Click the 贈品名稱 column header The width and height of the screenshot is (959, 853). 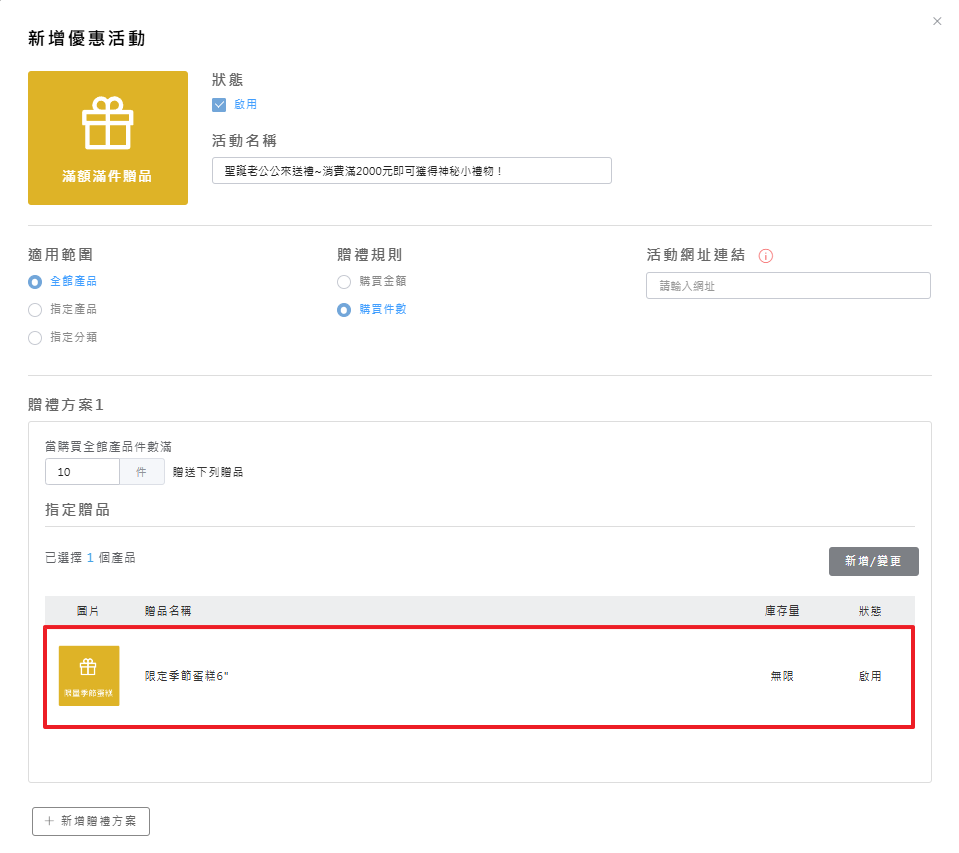click(168, 610)
